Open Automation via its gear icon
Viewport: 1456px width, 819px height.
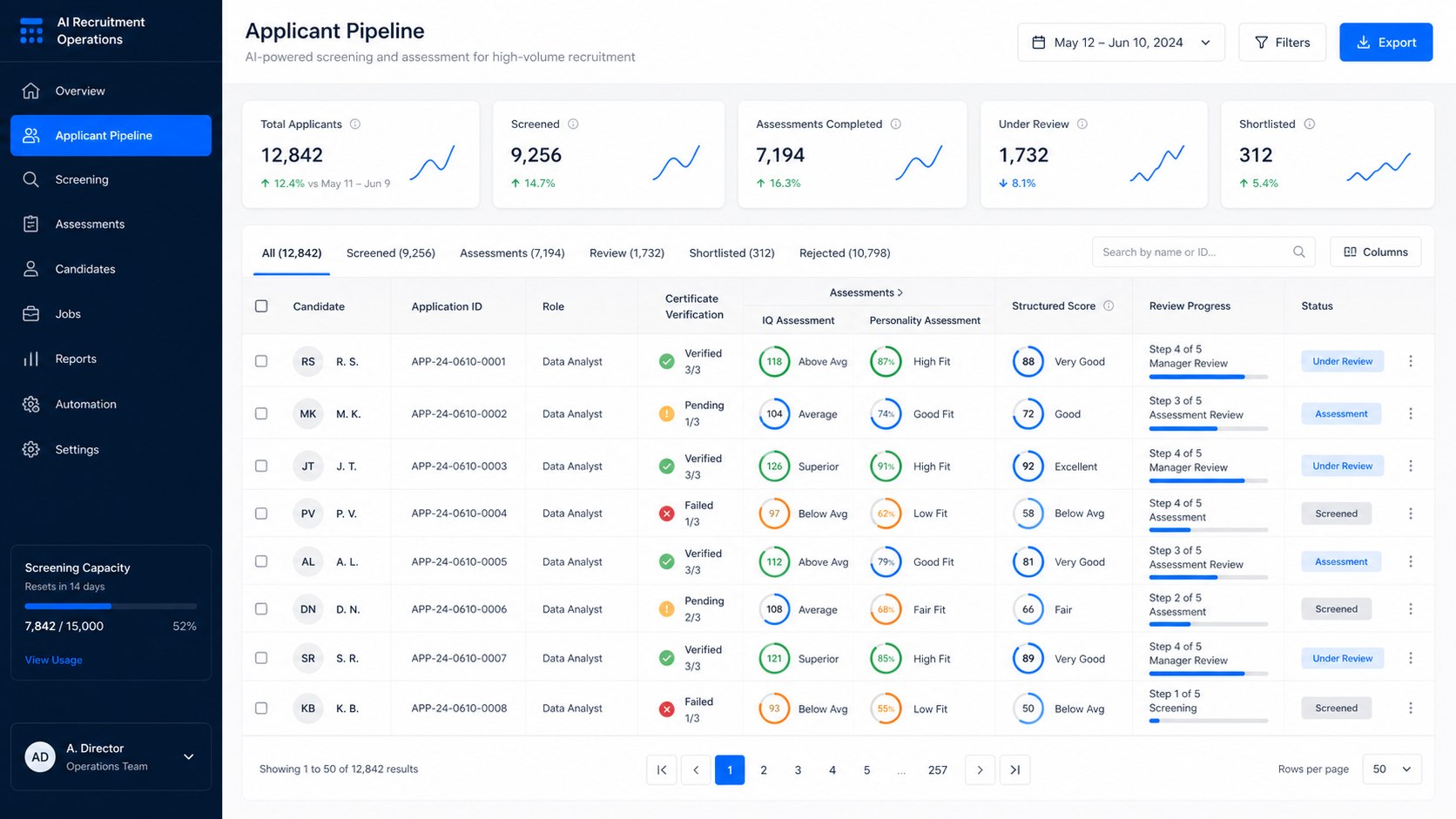(x=31, y=404)
